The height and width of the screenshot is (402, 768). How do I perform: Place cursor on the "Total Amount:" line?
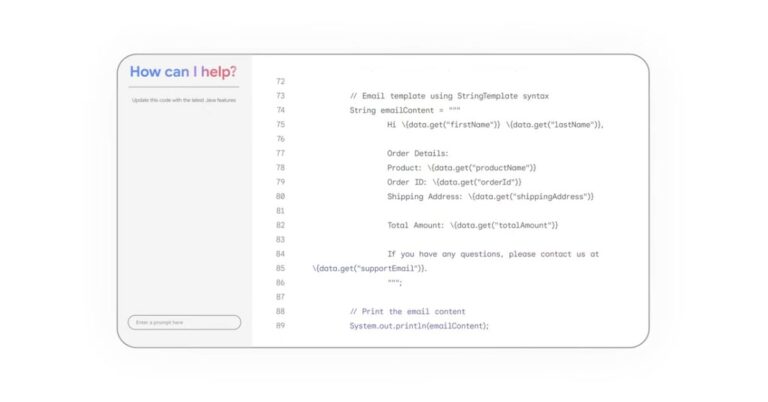(x=472, y=225)
